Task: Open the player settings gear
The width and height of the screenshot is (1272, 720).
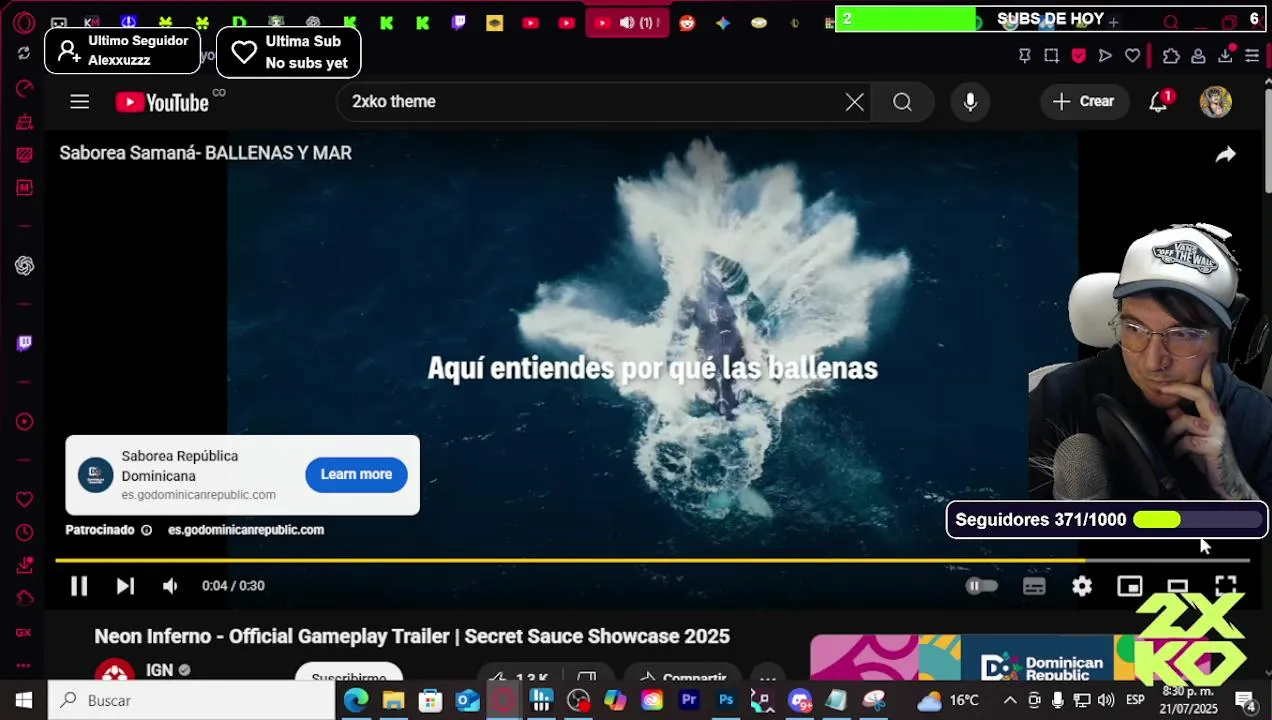Action: 1082,586
